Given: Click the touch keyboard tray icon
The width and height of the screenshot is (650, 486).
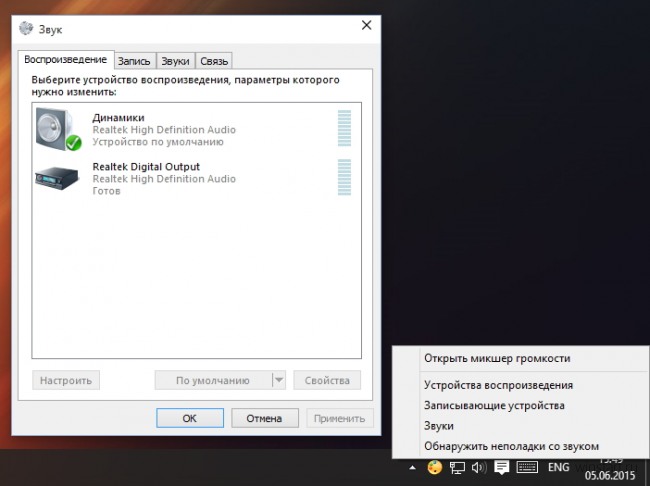Looking at the screenshot, I should 527,468.
